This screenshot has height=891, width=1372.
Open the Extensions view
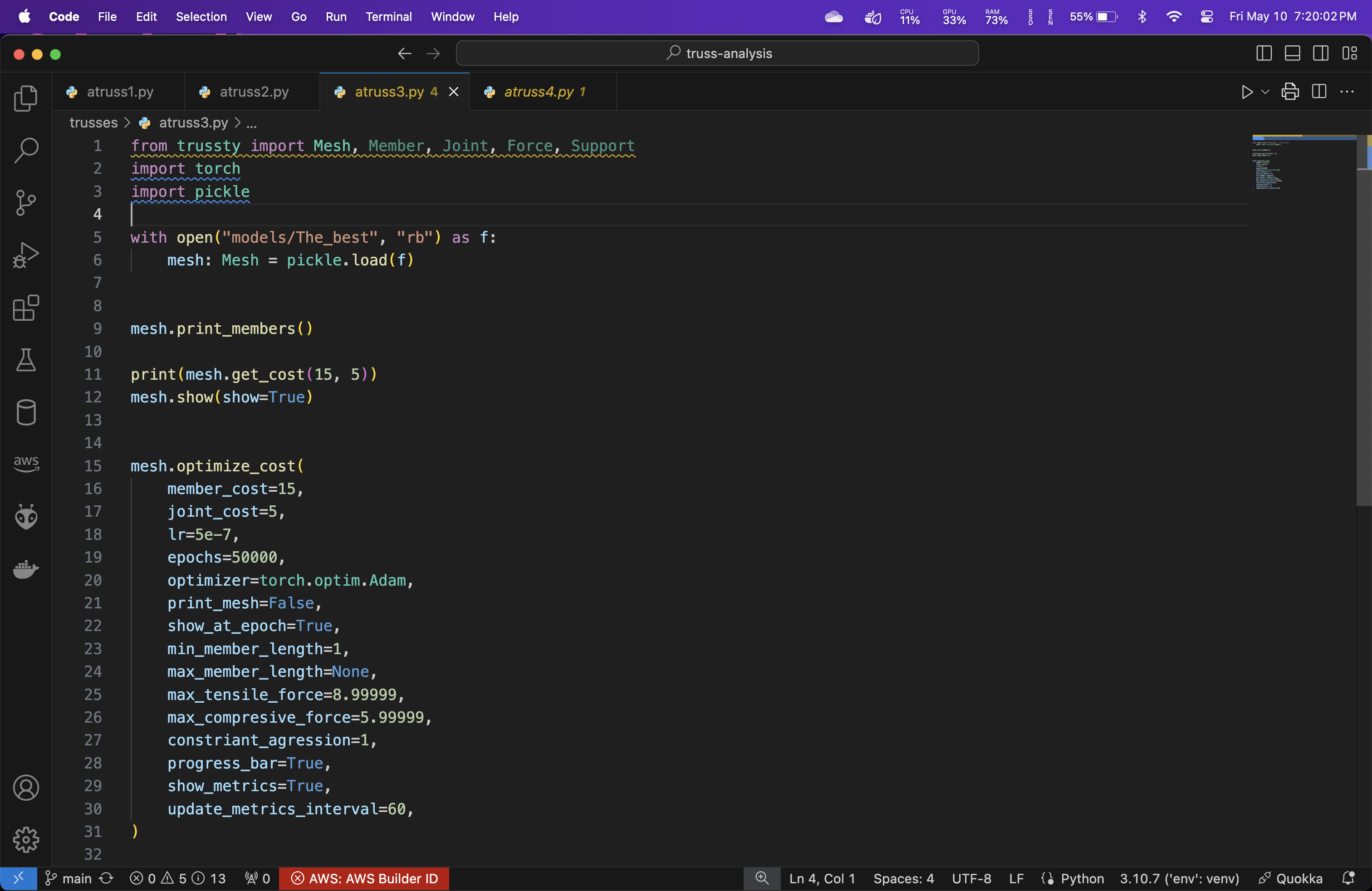click(26, 308)
